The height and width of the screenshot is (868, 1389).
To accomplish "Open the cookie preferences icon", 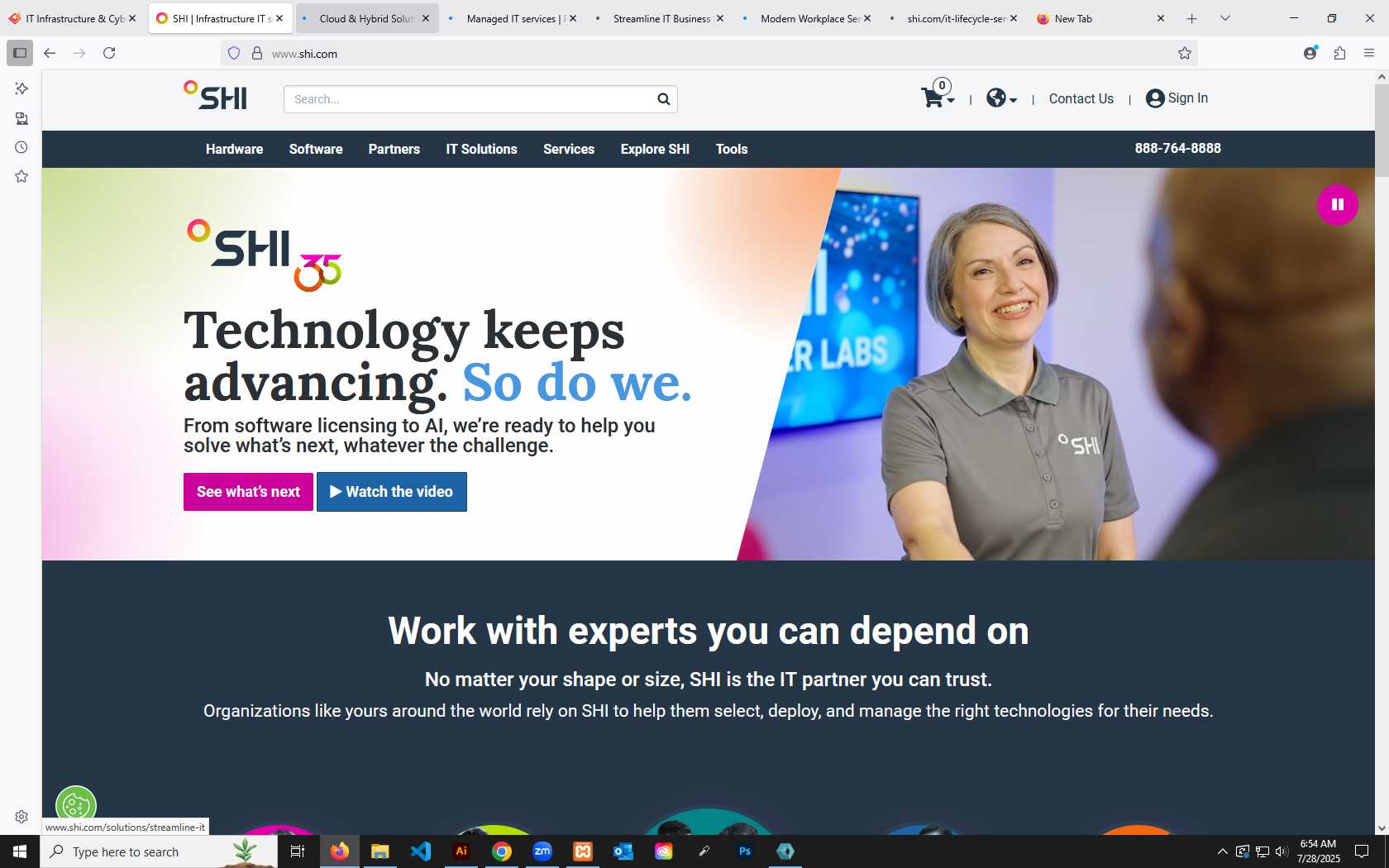I will click(76, 804).
